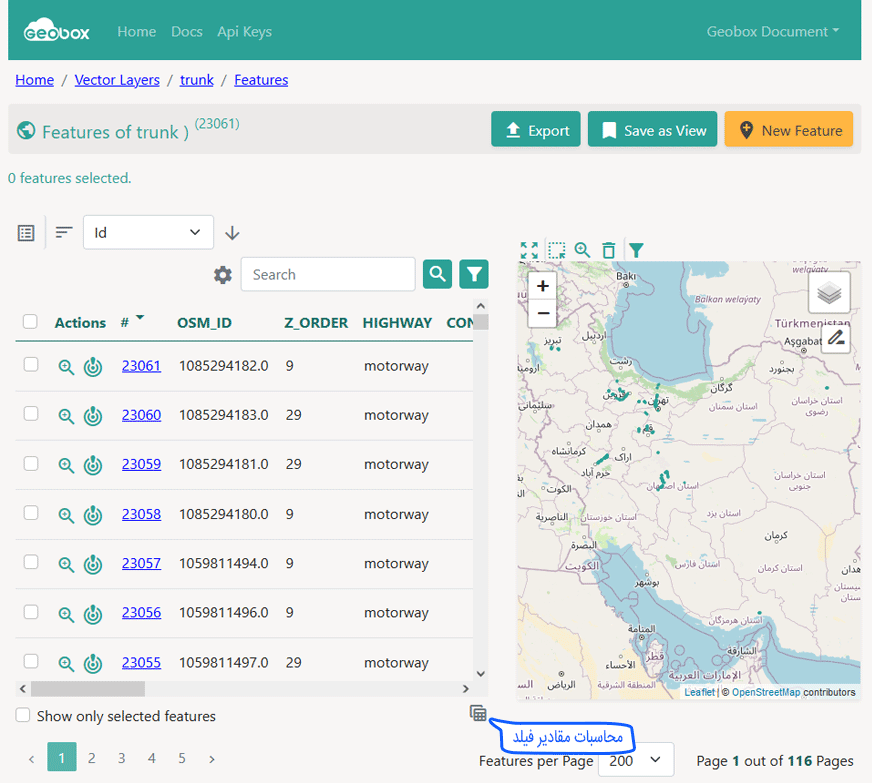Click the field calculator icon below table
Viewport: 872px width, 783px height.
478,713
